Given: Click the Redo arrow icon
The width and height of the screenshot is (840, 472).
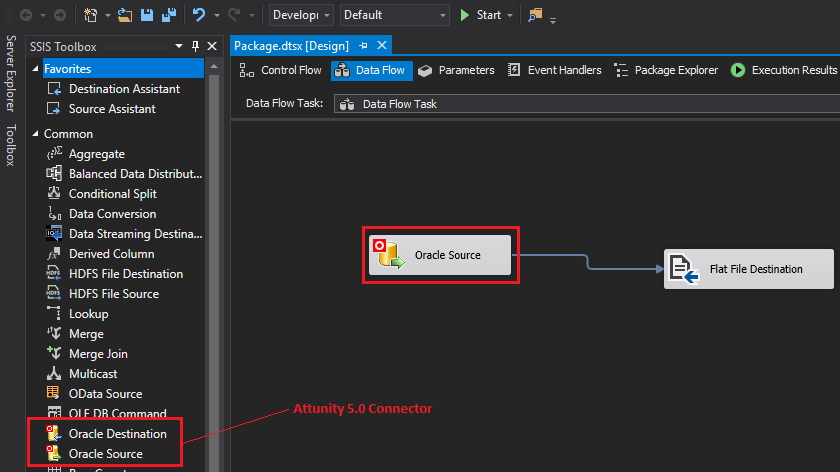Looking at the screenshot, I should (234, 15).
